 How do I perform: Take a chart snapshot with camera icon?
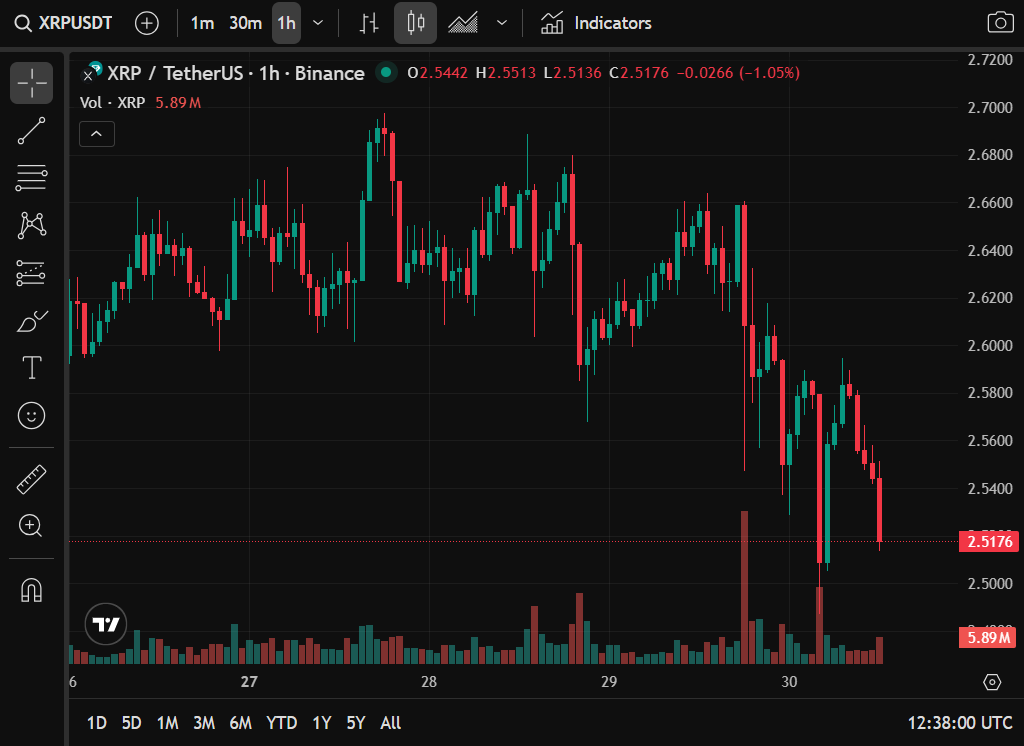point(998,23)
